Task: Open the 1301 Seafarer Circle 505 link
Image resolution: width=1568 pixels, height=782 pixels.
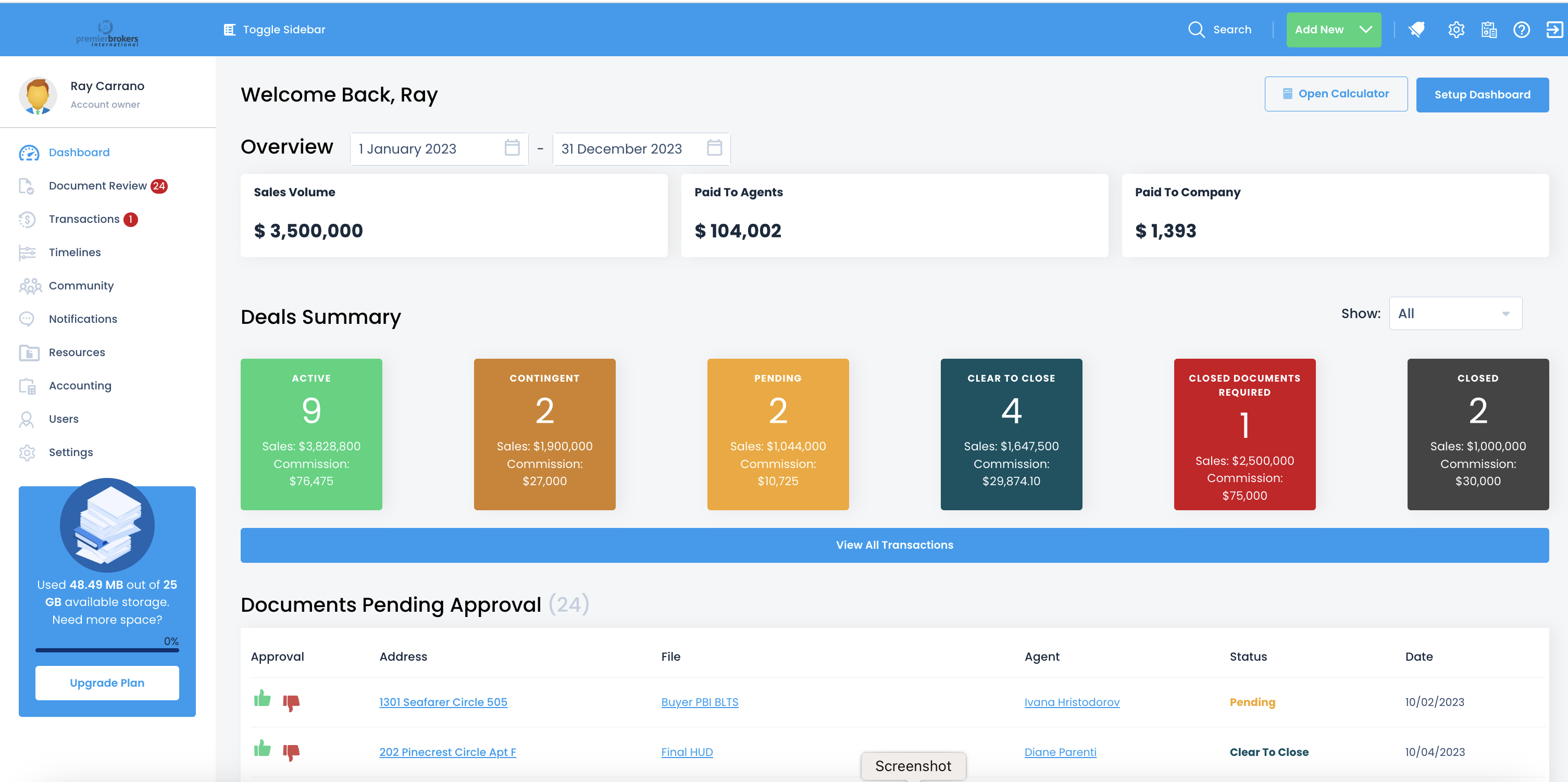Action: 443,702
